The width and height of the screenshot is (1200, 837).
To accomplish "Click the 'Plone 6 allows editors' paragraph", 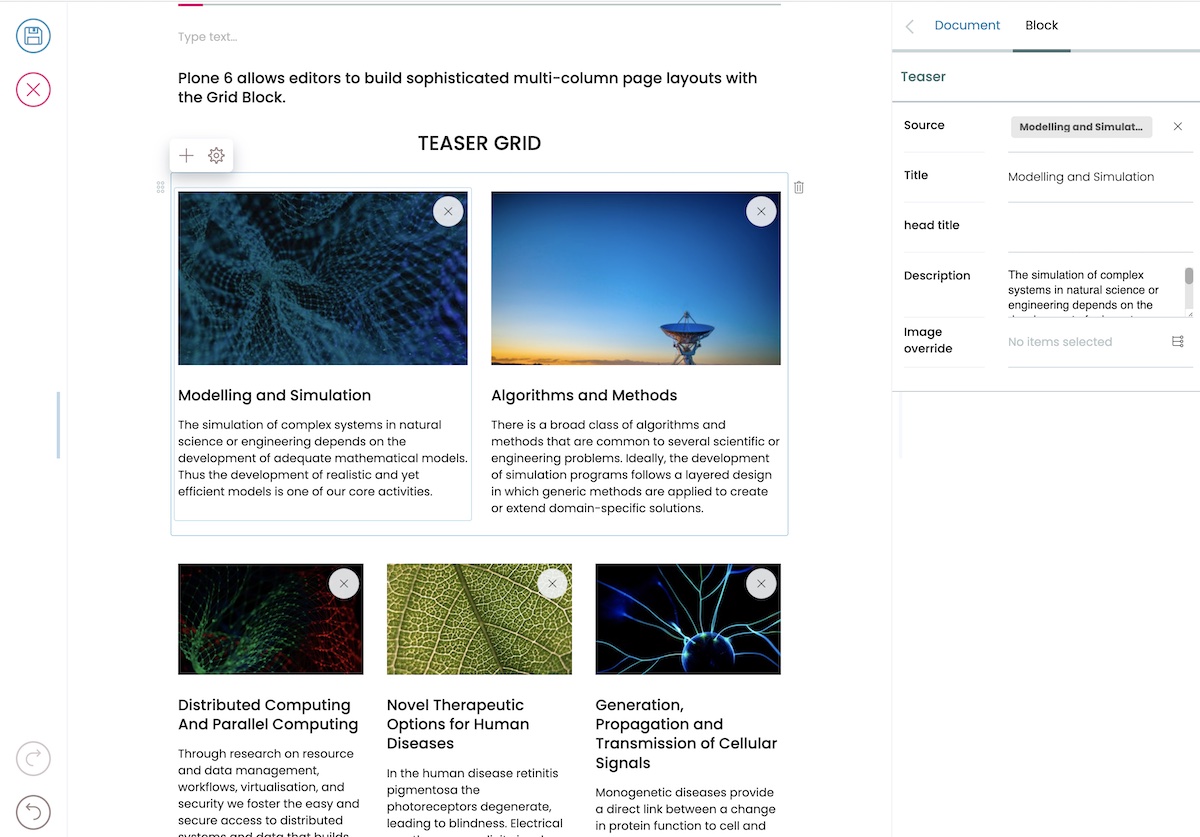I will [467, 87].
